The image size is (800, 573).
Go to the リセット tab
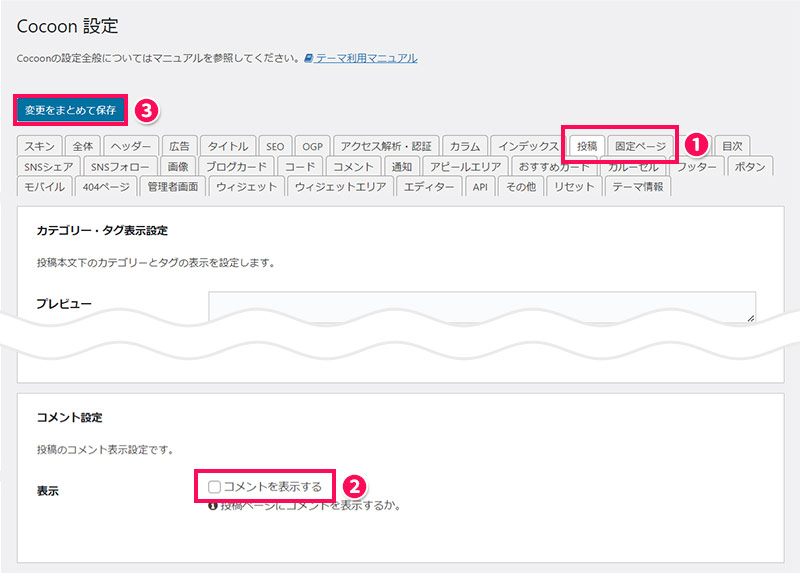coord(574,187)
